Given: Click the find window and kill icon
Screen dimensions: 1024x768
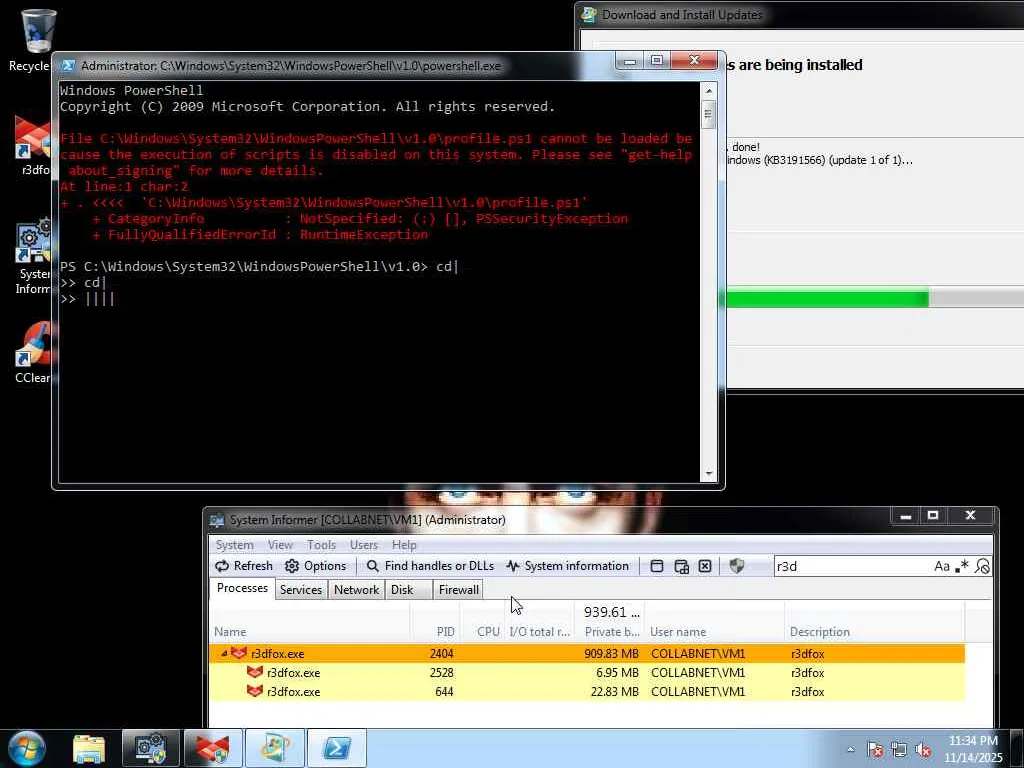Looking at the screenshot, I should [x=705, y=566].
